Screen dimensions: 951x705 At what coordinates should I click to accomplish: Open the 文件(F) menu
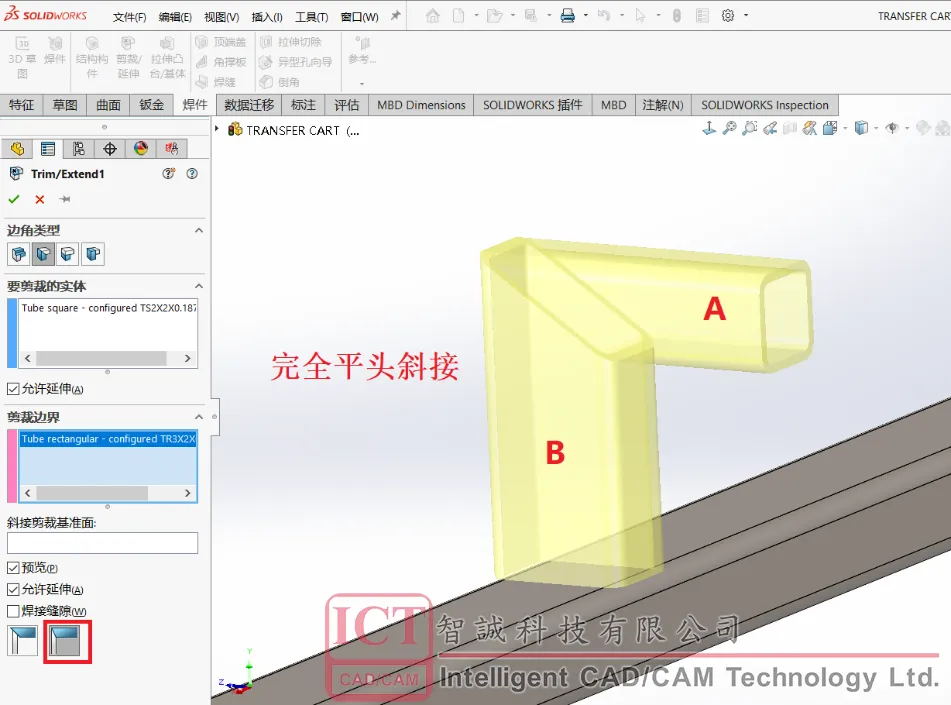tap(129, 17)
